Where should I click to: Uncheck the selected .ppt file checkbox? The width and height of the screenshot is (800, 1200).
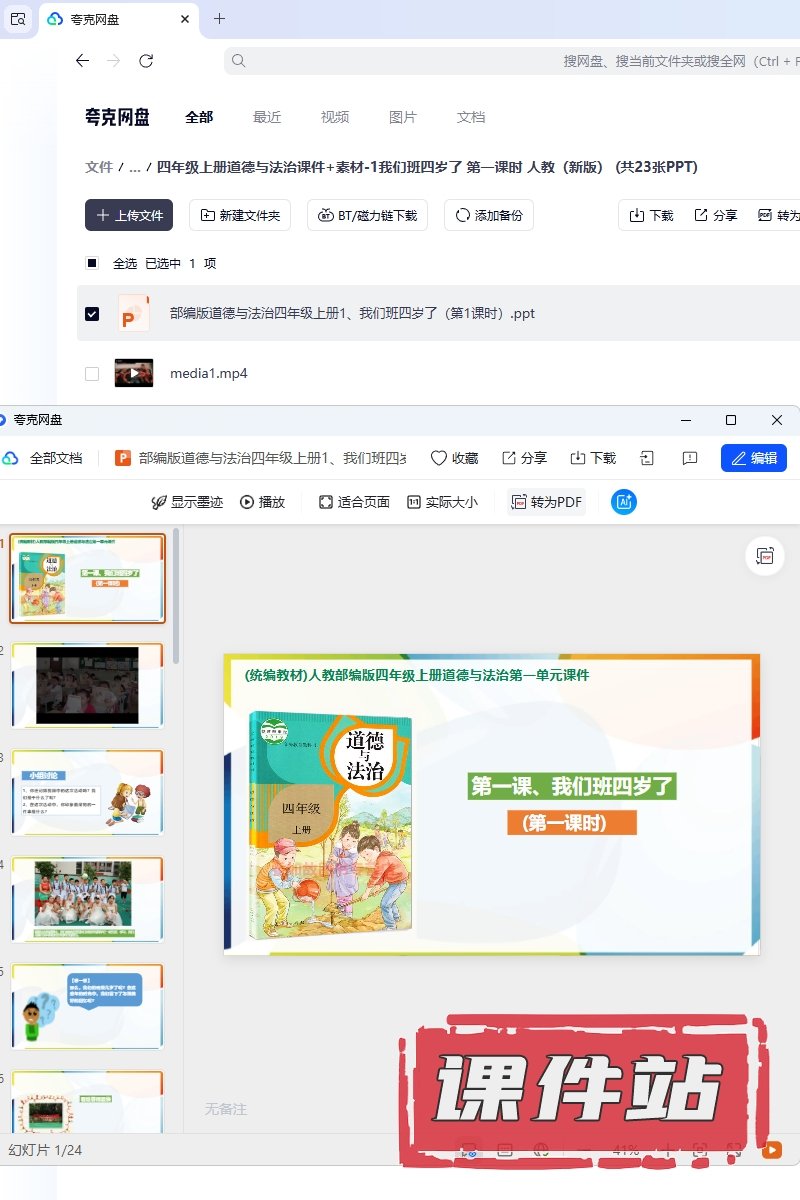(92, 314)
